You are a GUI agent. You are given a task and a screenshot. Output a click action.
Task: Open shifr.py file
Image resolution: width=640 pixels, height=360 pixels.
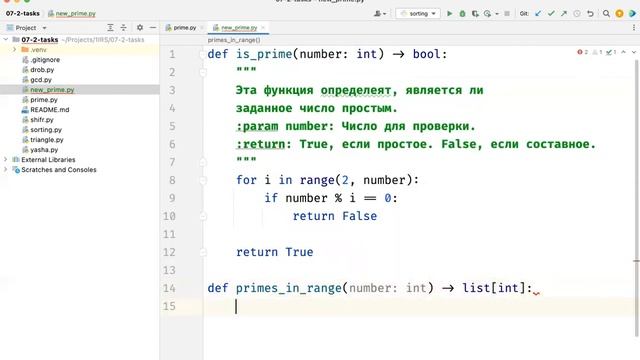coord(42,120)
